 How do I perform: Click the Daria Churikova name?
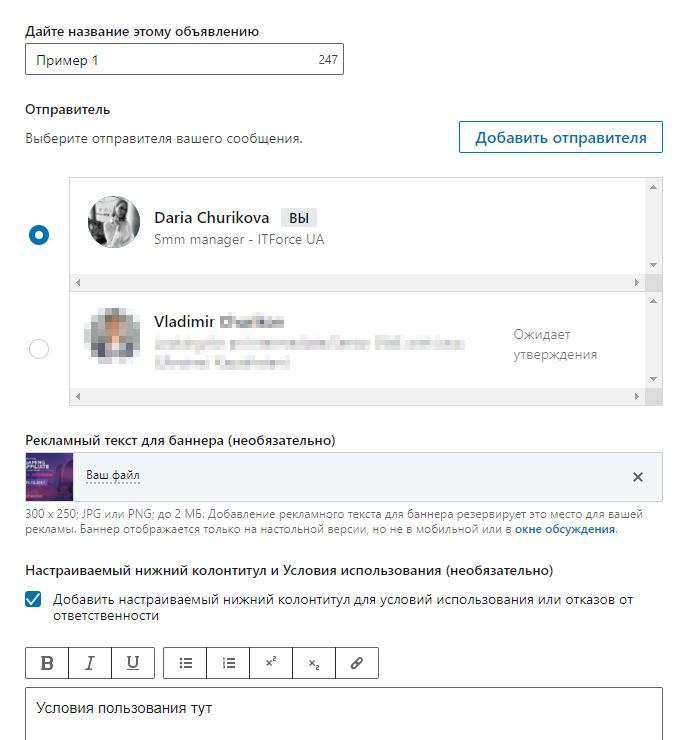tap(211, 218)
